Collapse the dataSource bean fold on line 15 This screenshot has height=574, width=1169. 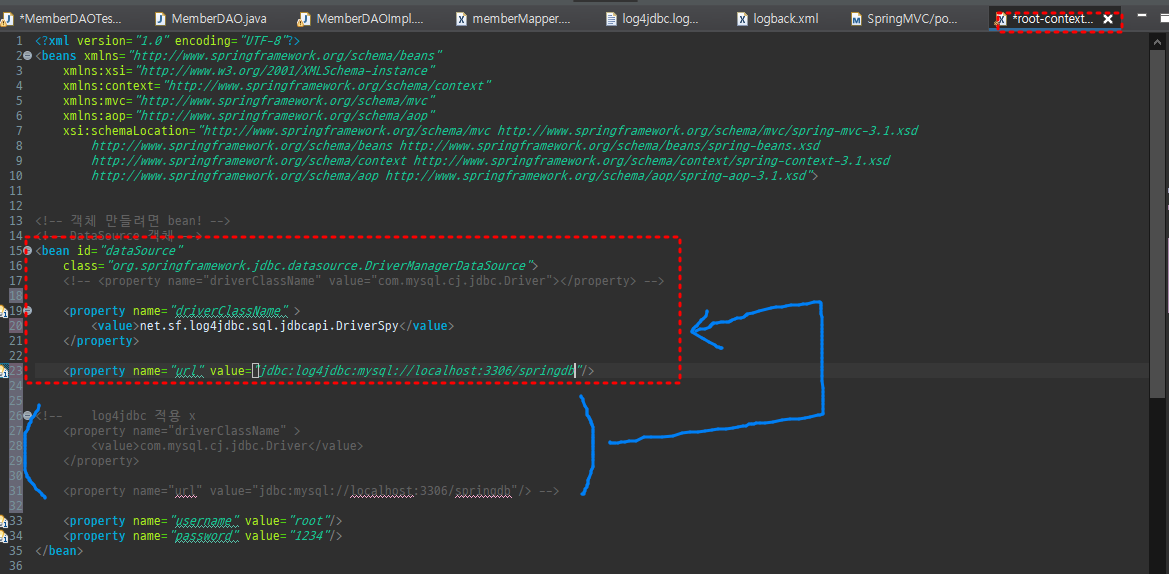[28, 250]
